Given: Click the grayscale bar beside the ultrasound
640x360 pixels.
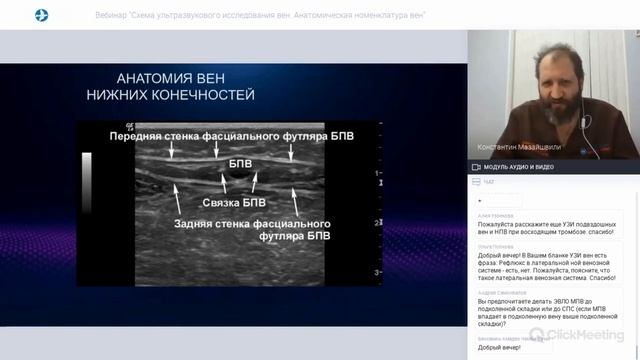Looking at the screenshot, I should 87,183.
